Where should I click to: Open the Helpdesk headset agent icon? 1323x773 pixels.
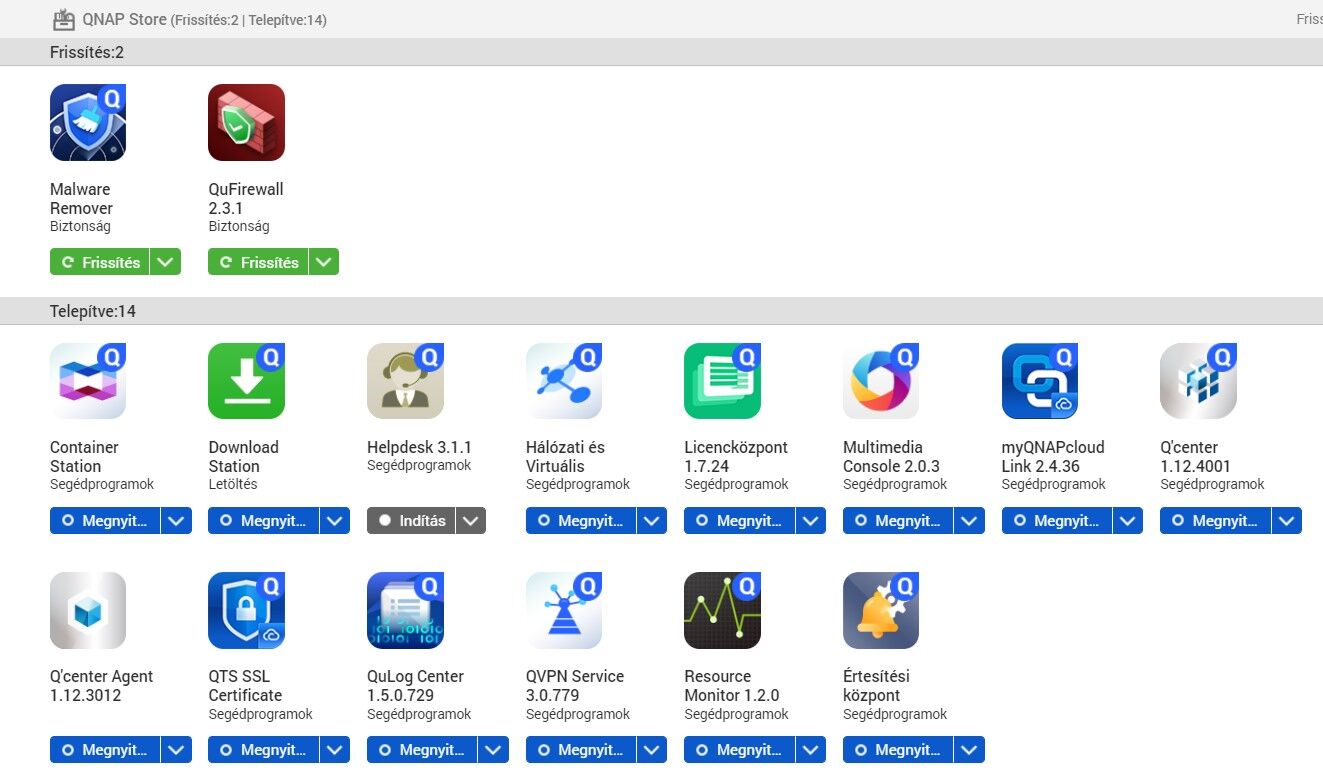coord(405,381)
